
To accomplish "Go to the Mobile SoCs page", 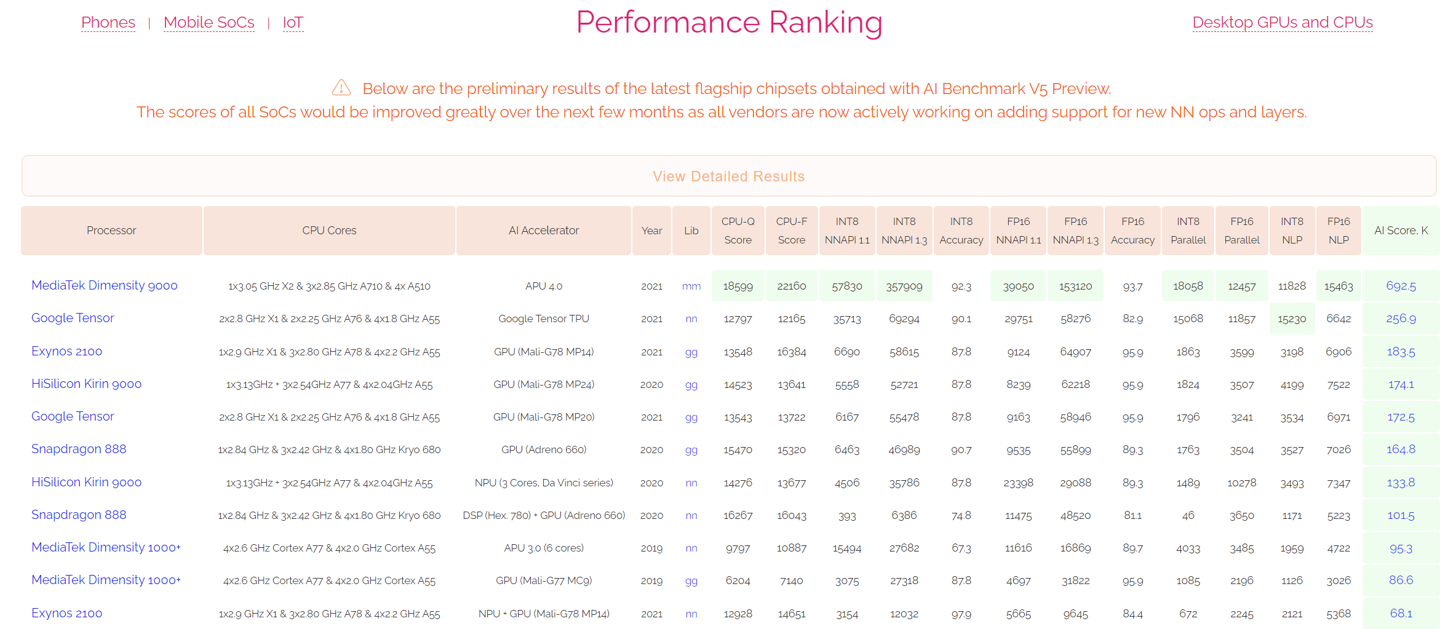I will click(208, 22).
